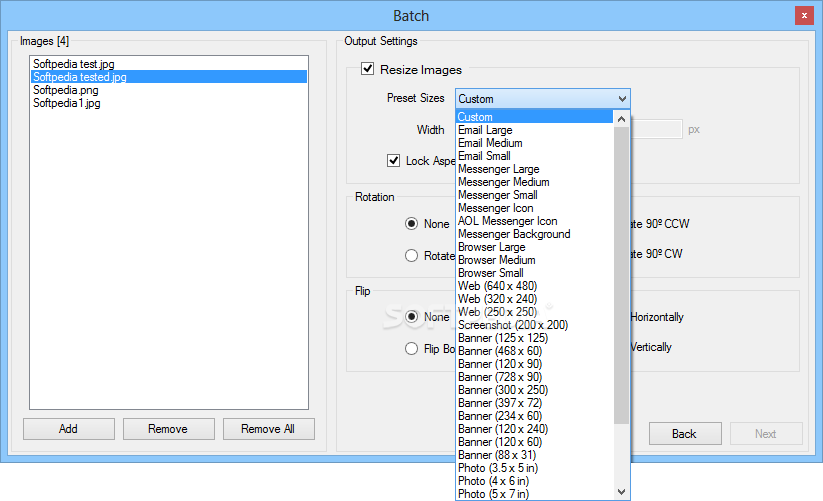Click the dropdown list scrollbar thumb
This screenshot has width=823, height=501.
tap(621, 275)
